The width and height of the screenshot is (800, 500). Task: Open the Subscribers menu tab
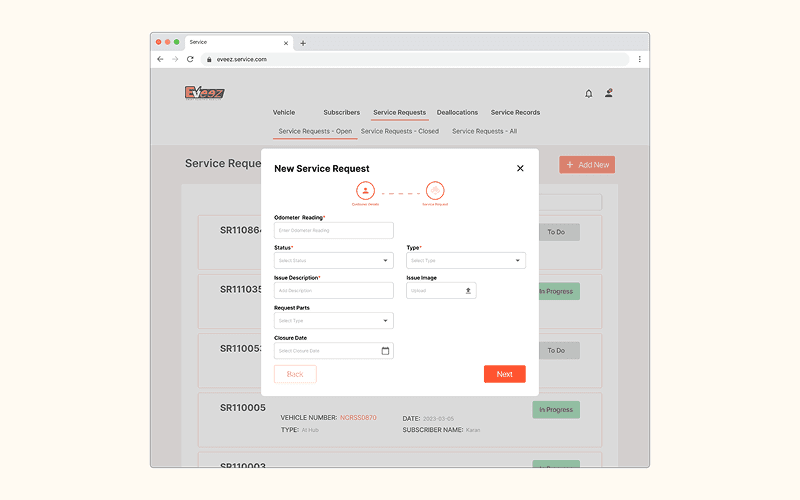click(x=341, y=112)
